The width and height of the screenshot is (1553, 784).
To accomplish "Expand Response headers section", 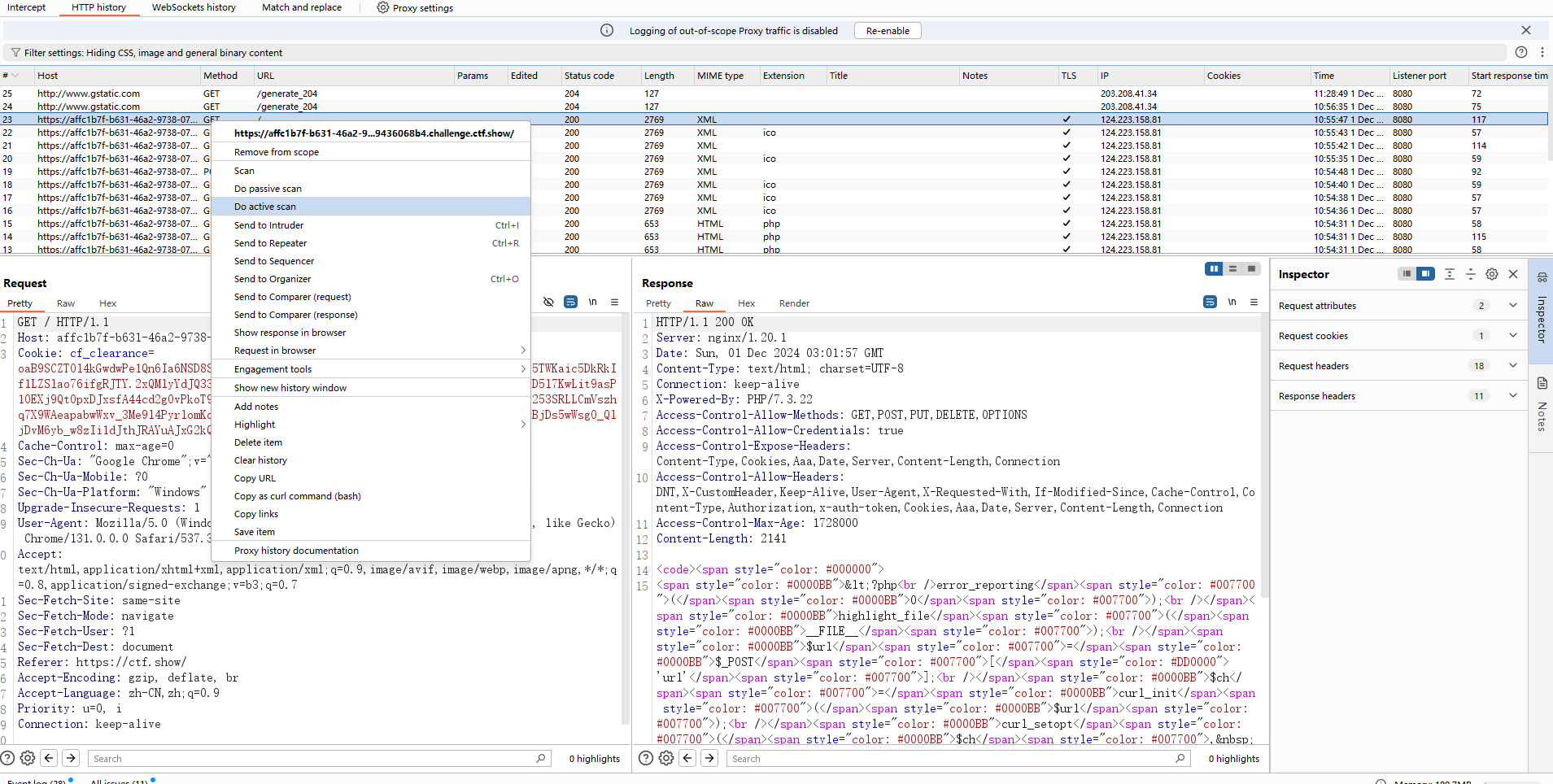I will 1513,395.
